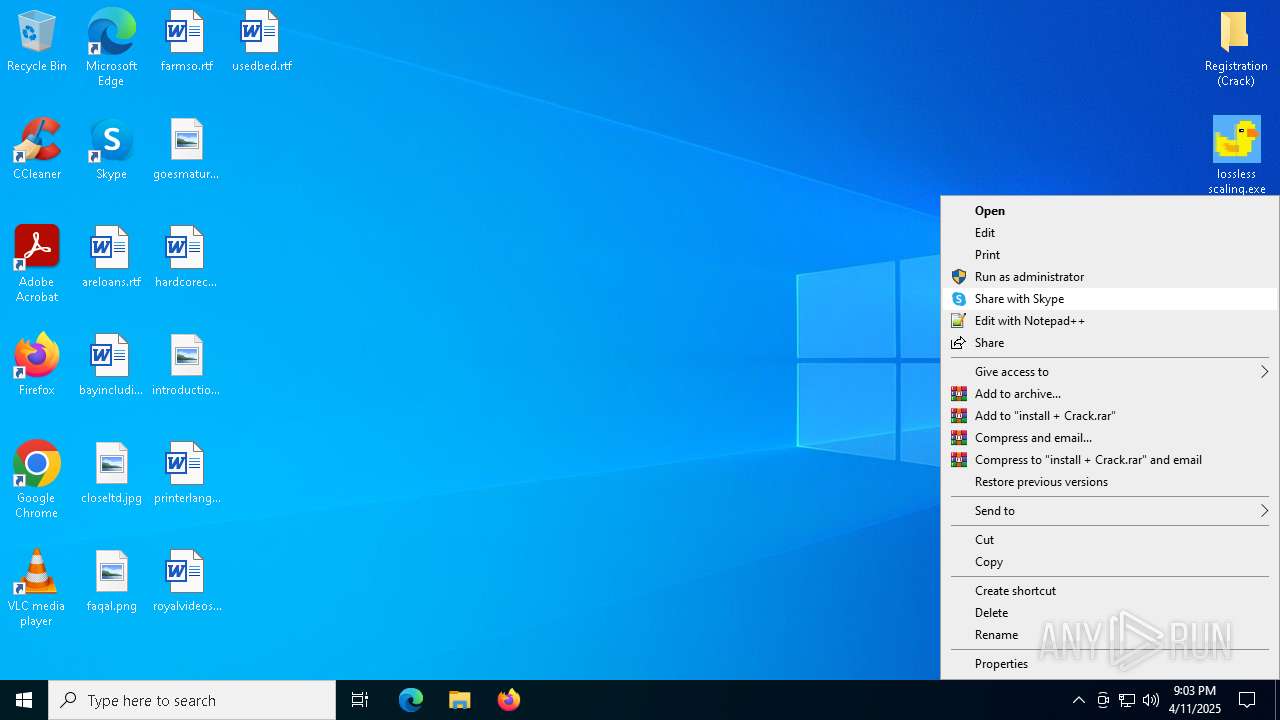Image resolution: width=1280 pixels, height=720 pixels.
Task: Expand the Send to submenu
Action: pyautogui.click(x=1110, y=511)
